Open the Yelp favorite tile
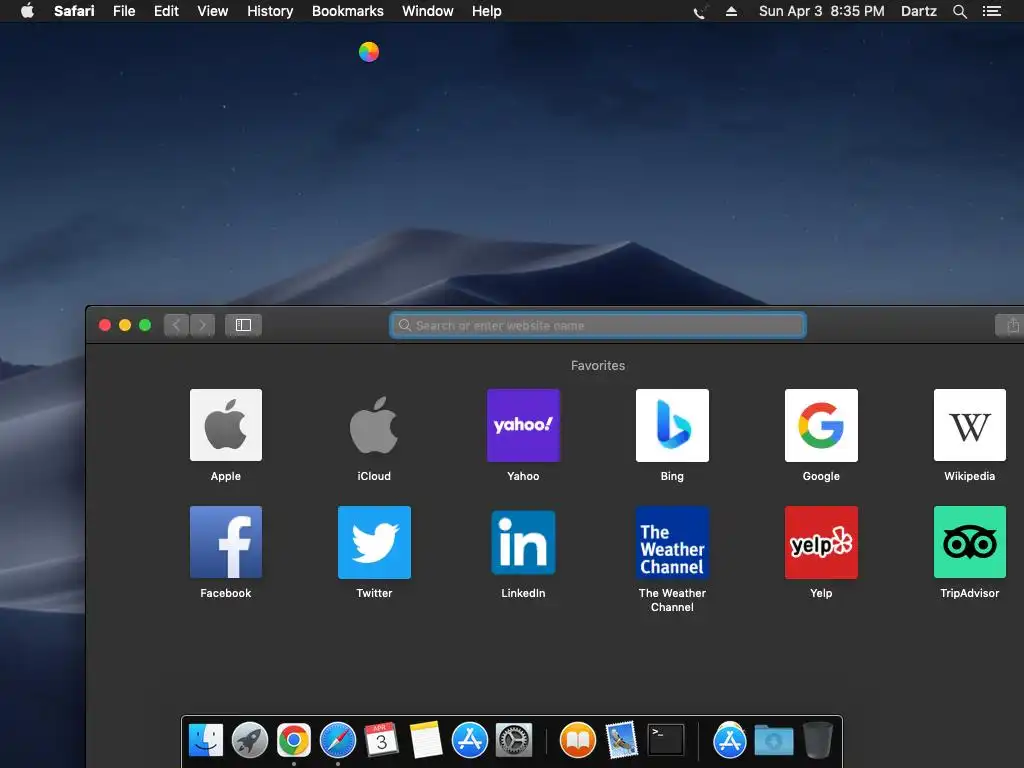This screenshot has height=768, width=1024. [x=821, y=542]
